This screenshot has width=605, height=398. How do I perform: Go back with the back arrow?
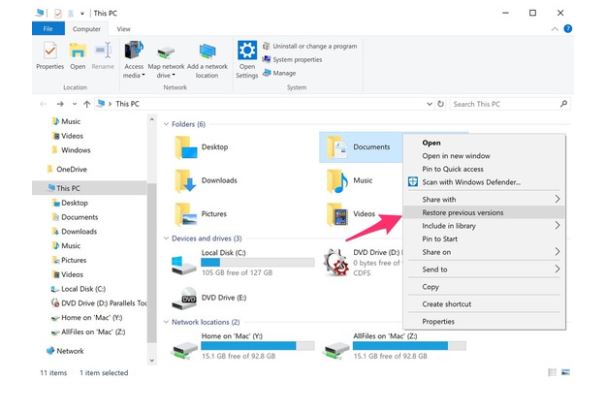coord(43,104)
